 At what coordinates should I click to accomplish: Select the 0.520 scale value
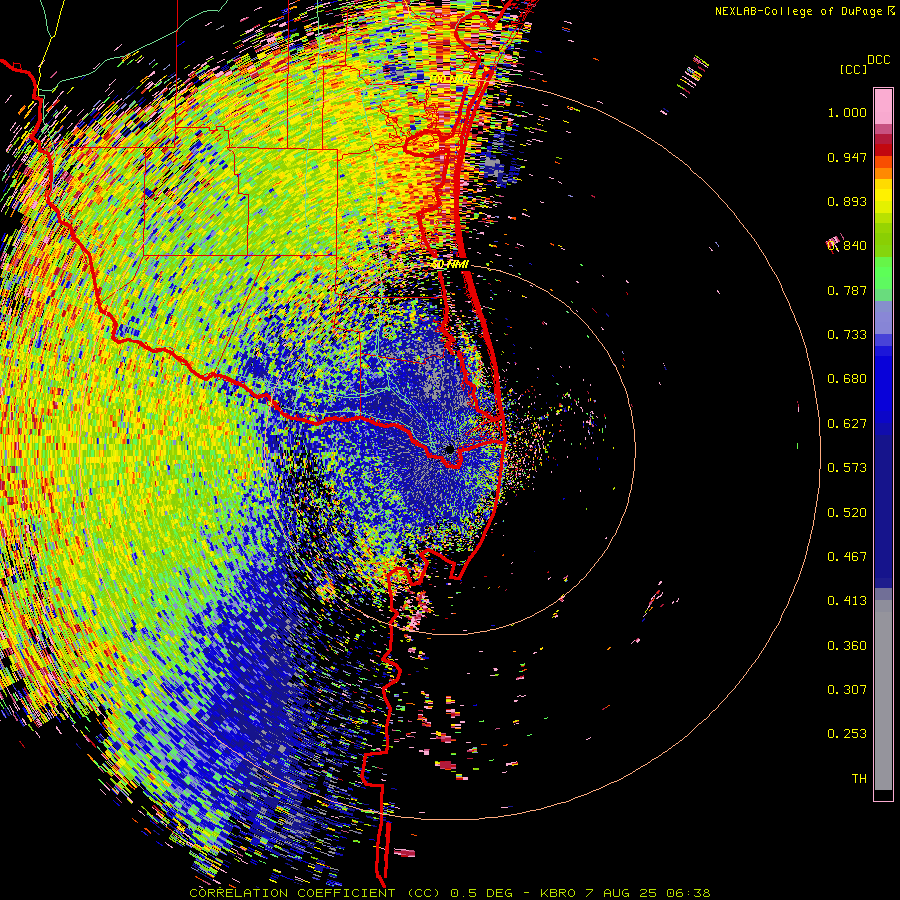point(847,513)
